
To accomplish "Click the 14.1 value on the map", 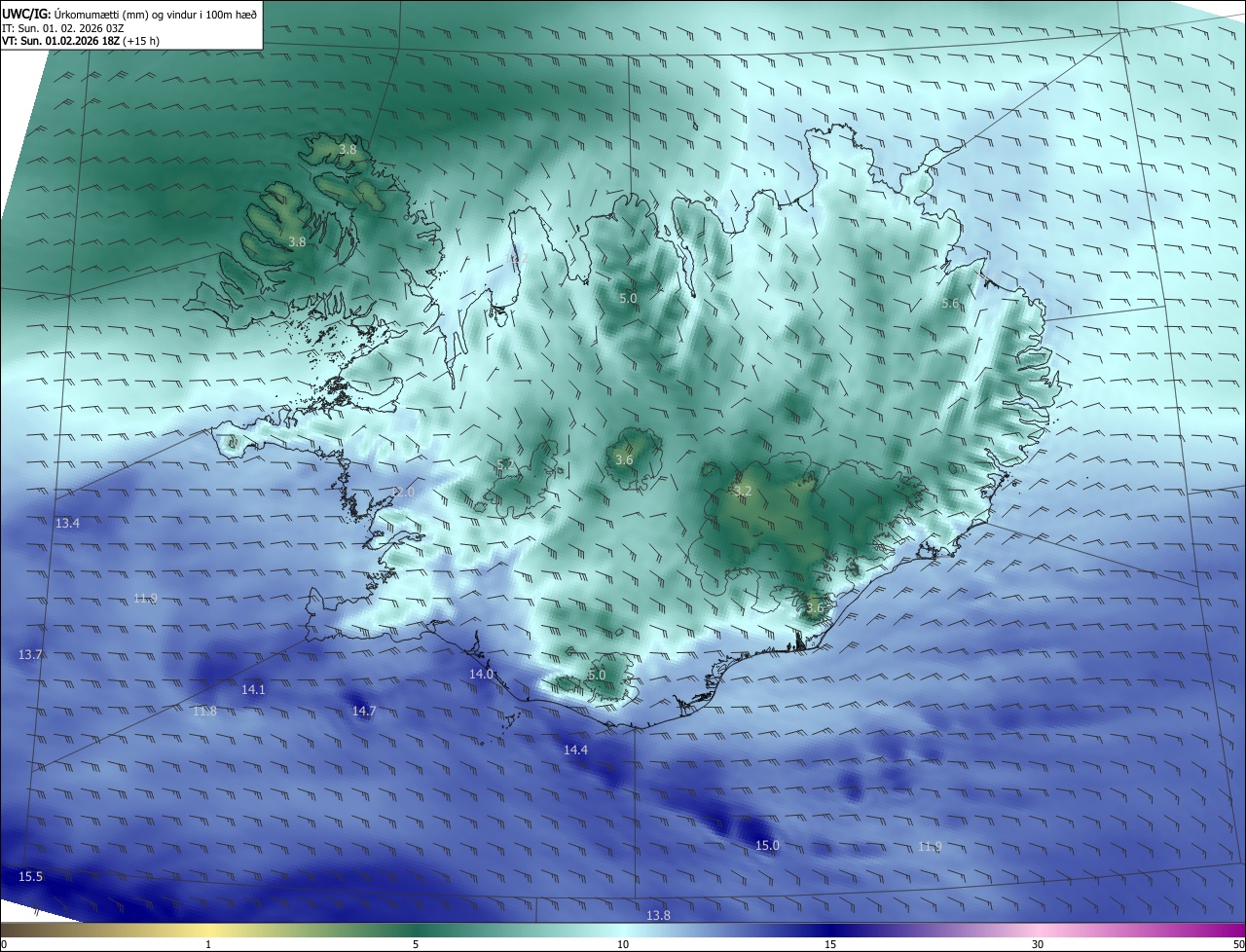I will click(253, 690).
